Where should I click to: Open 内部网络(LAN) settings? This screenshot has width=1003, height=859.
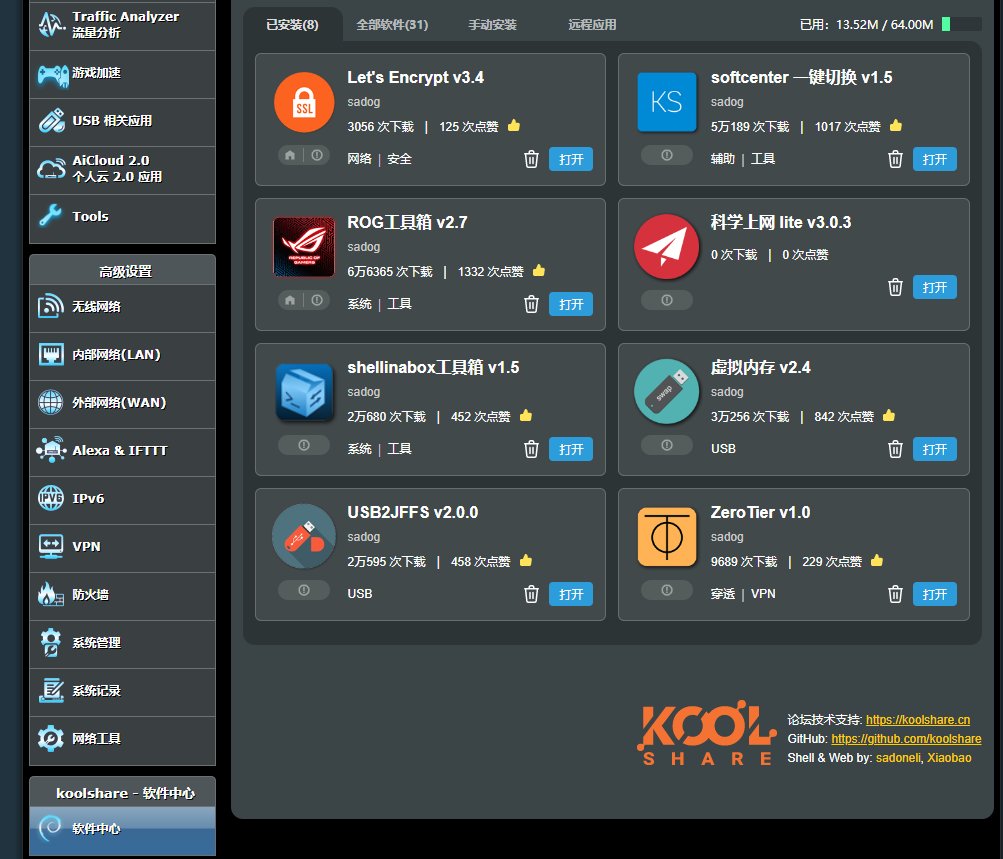122,356
